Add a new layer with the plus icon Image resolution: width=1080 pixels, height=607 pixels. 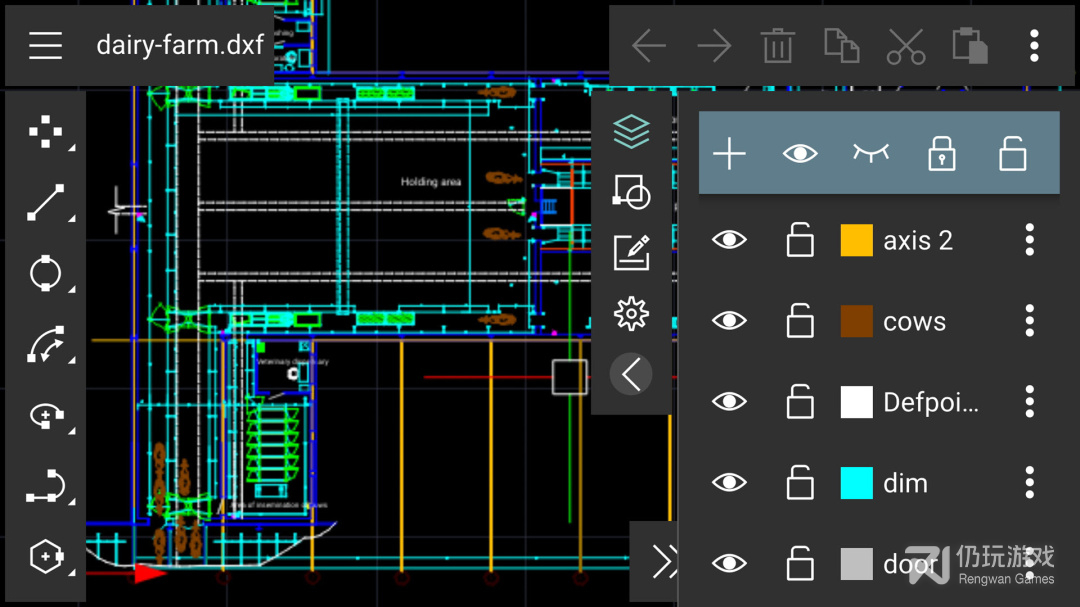point(729,153)
